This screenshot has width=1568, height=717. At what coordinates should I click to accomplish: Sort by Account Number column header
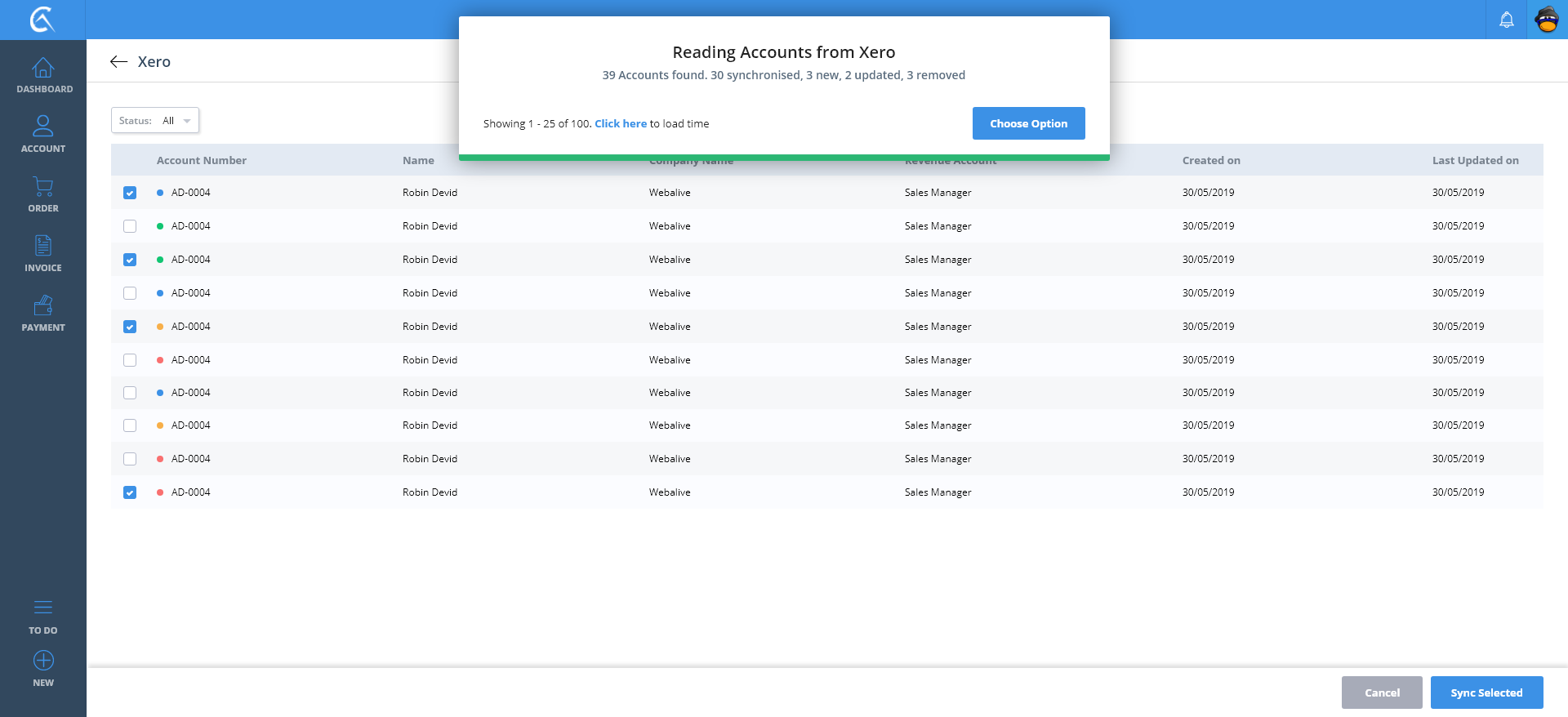(x=201, y=161)
